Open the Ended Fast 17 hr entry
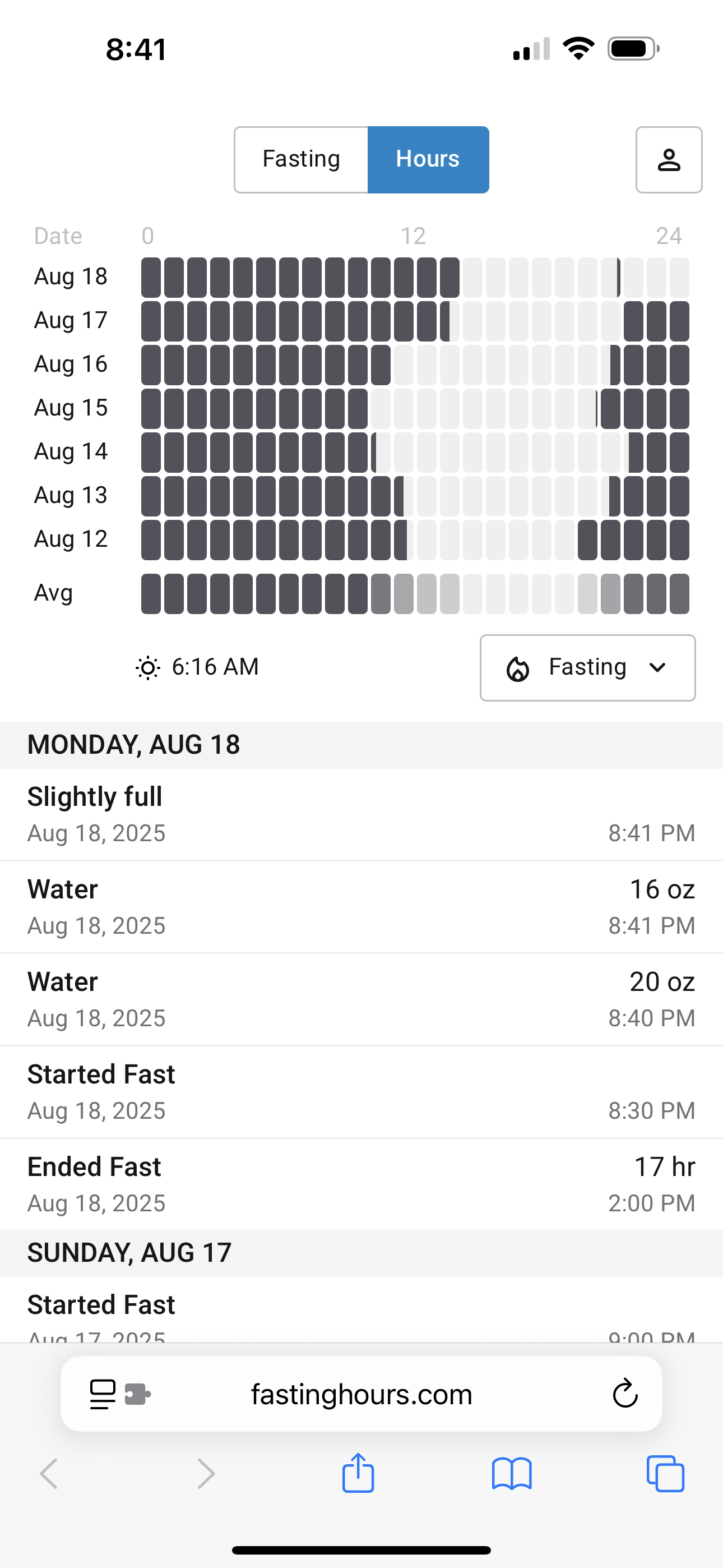 [361, 1184]
